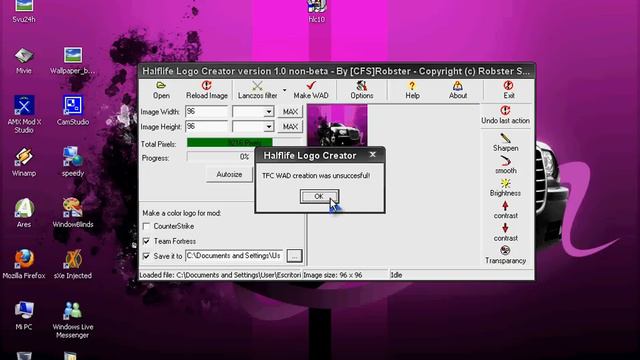Click the Total Pixels green bar

[229, 142]
